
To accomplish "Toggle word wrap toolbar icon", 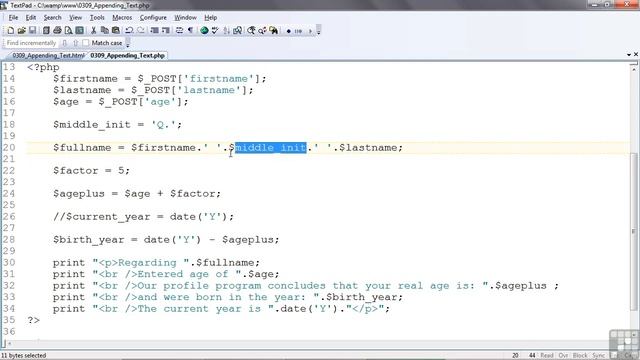I will (x=179, y=31).
